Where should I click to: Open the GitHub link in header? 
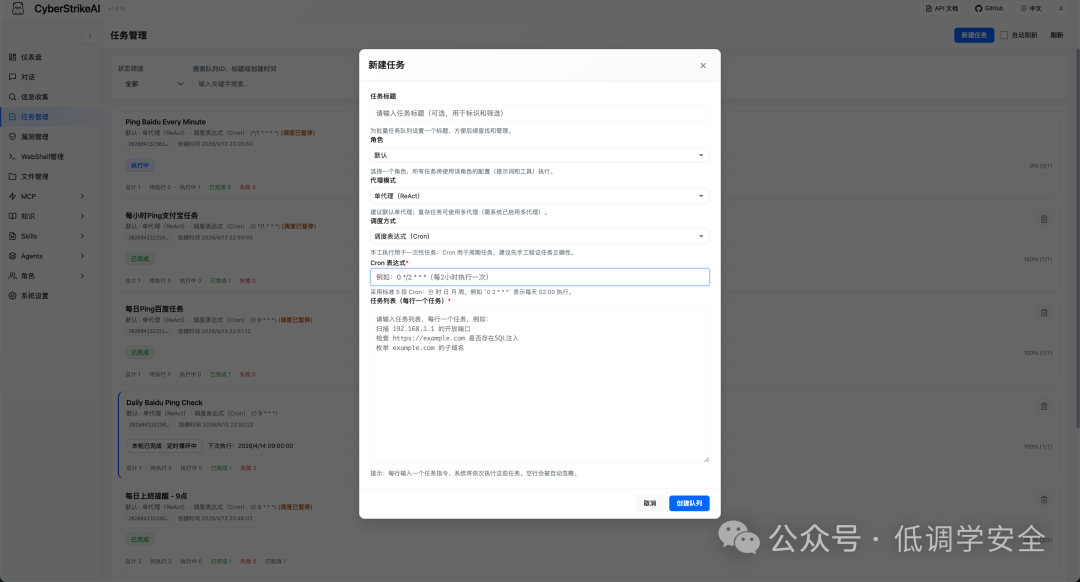(989, 8)
